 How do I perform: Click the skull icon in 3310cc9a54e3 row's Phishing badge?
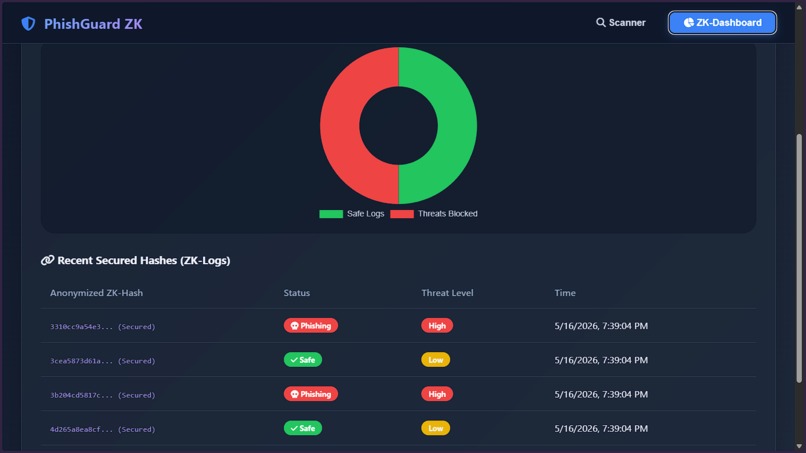(295, 325)
